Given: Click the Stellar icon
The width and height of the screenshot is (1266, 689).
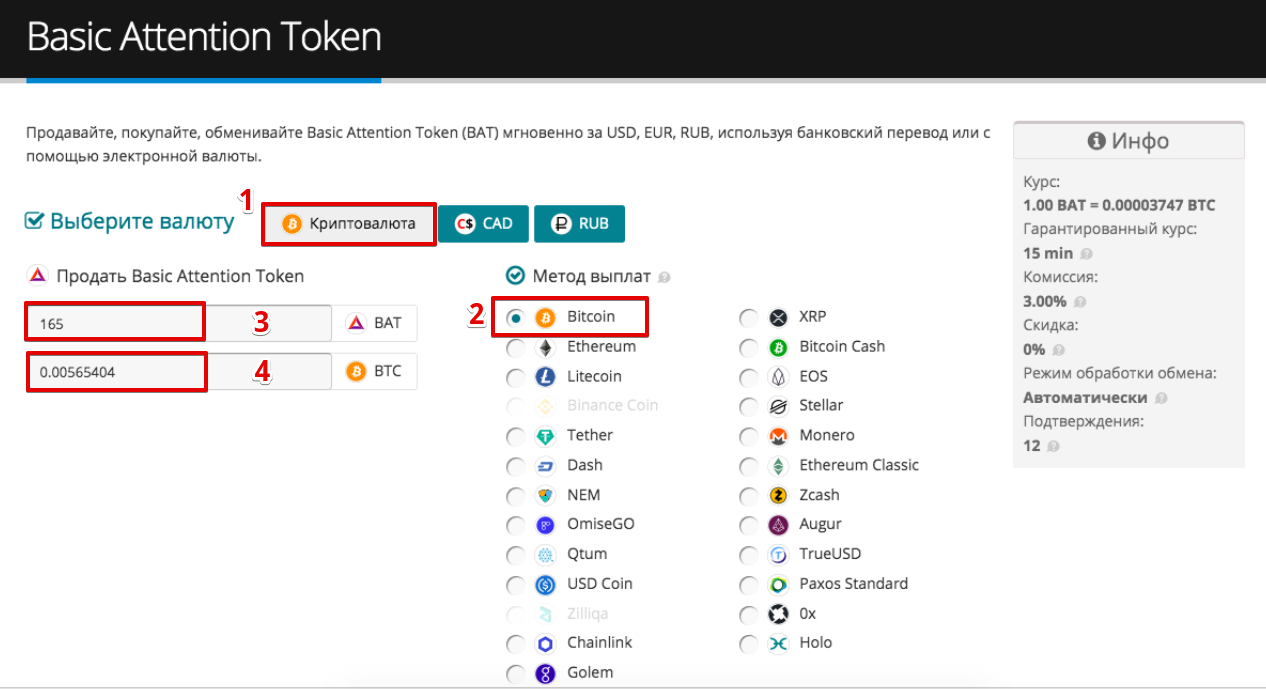Looking at the screenshot, I should click(778, 407).
